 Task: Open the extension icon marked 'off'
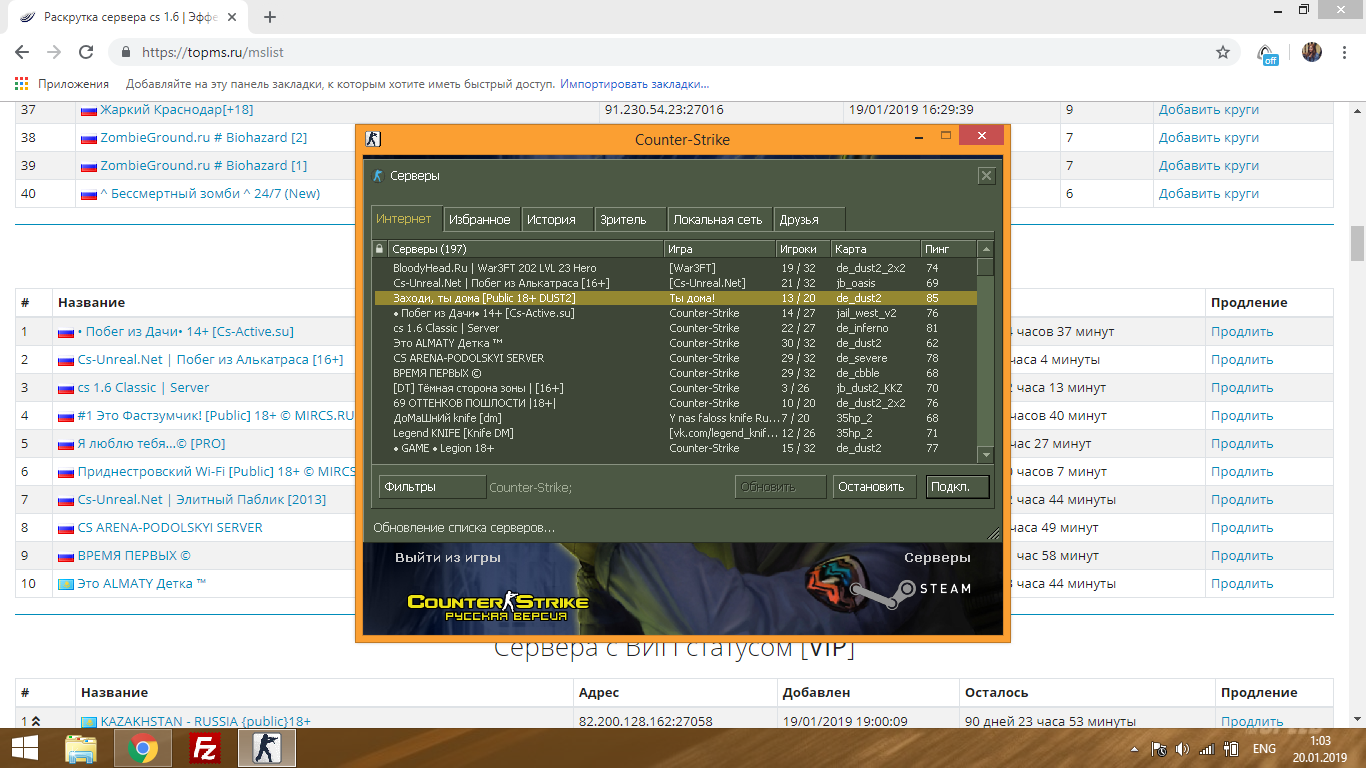click(1267, 54)
